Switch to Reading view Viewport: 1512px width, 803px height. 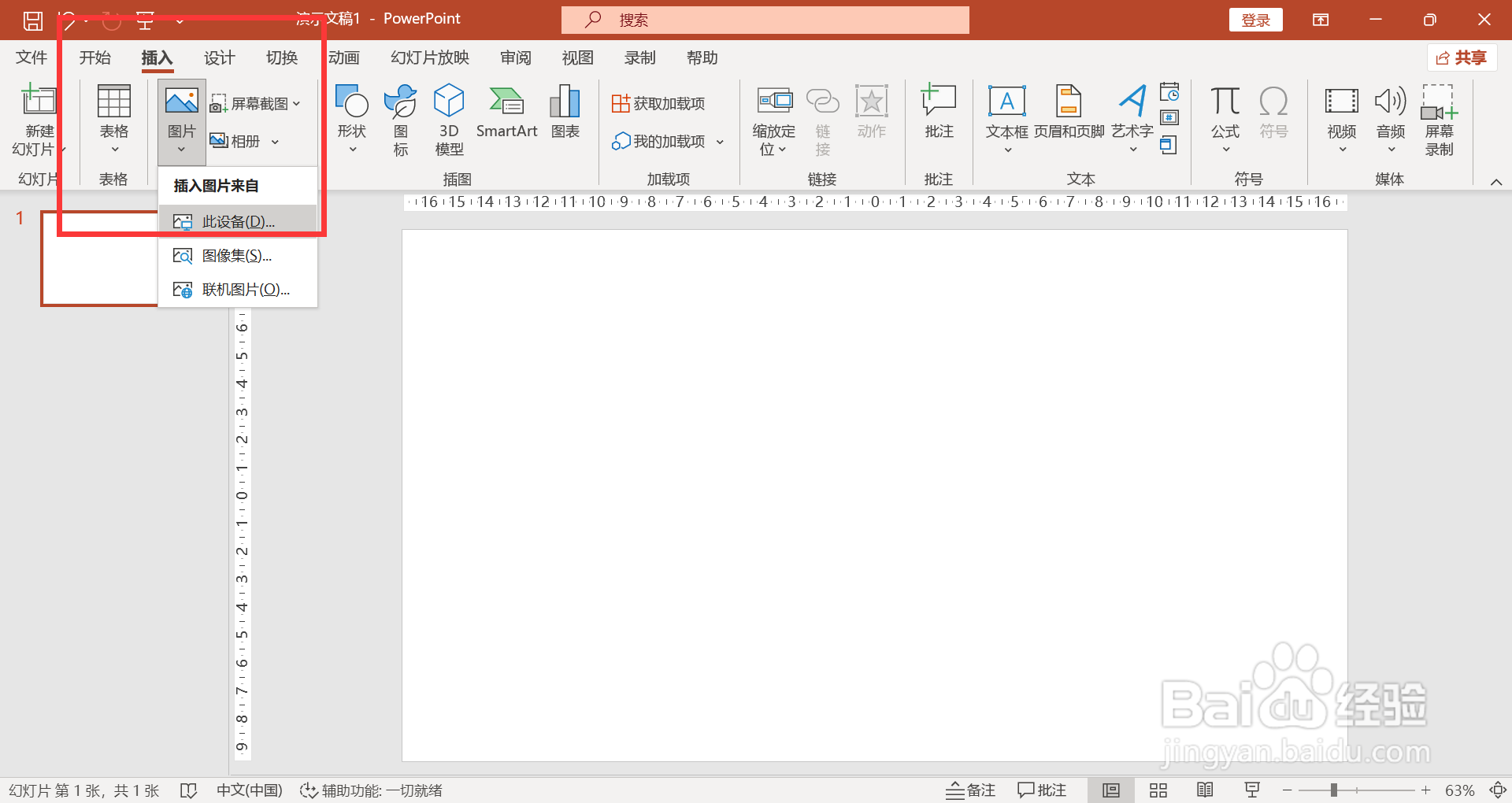1205,790
